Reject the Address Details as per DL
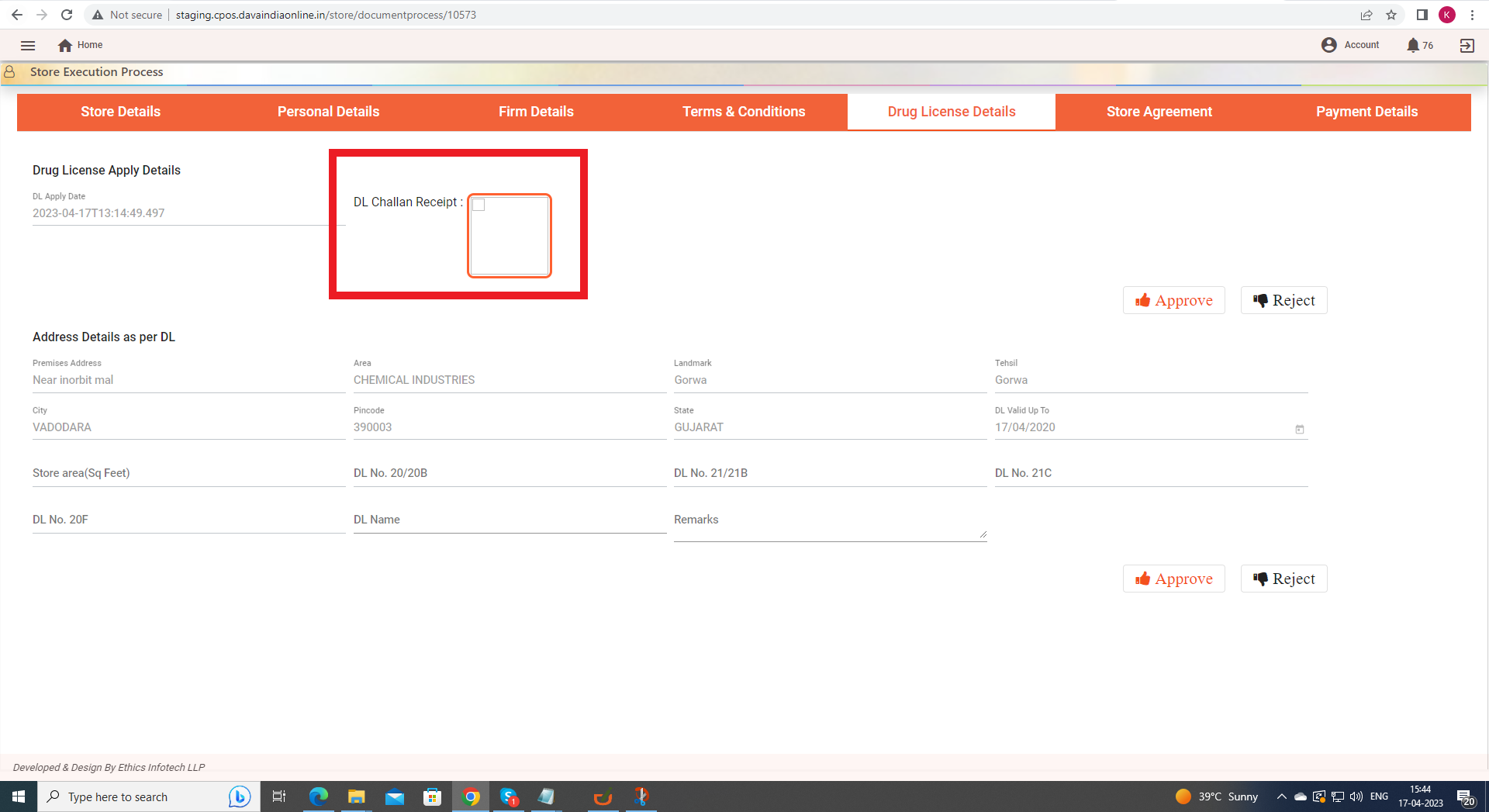Image resolution: width=1489 pixels, height=812 pixels. [x=1283, y=579]
